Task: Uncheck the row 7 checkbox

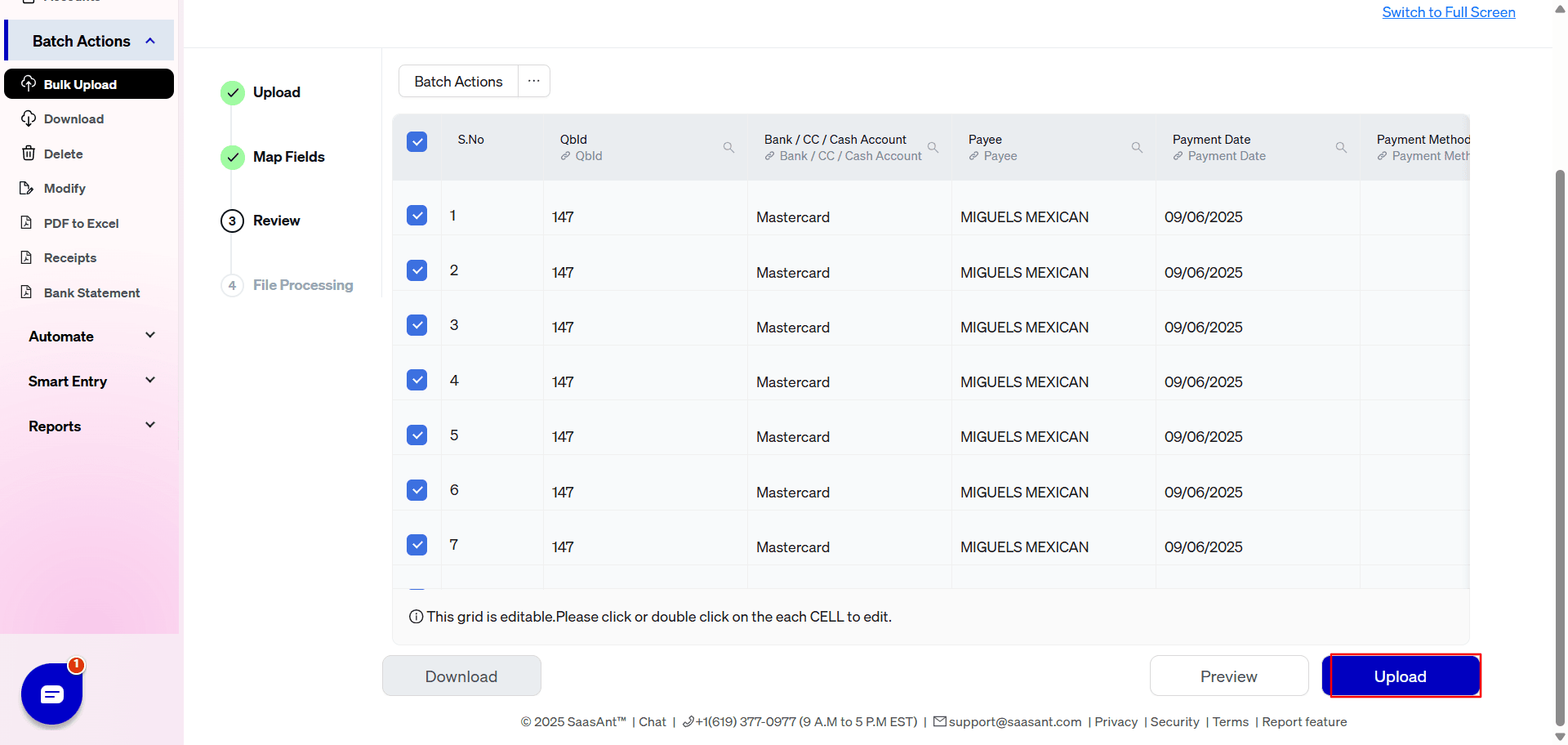Action: (x=417, y=545)
